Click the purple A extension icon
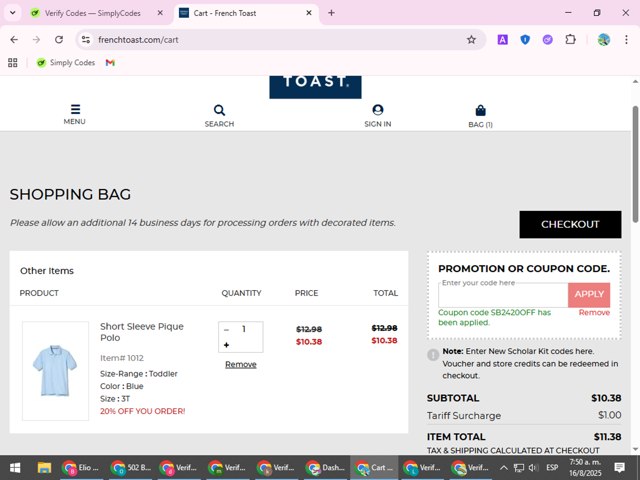 click(x=502, y=40)
